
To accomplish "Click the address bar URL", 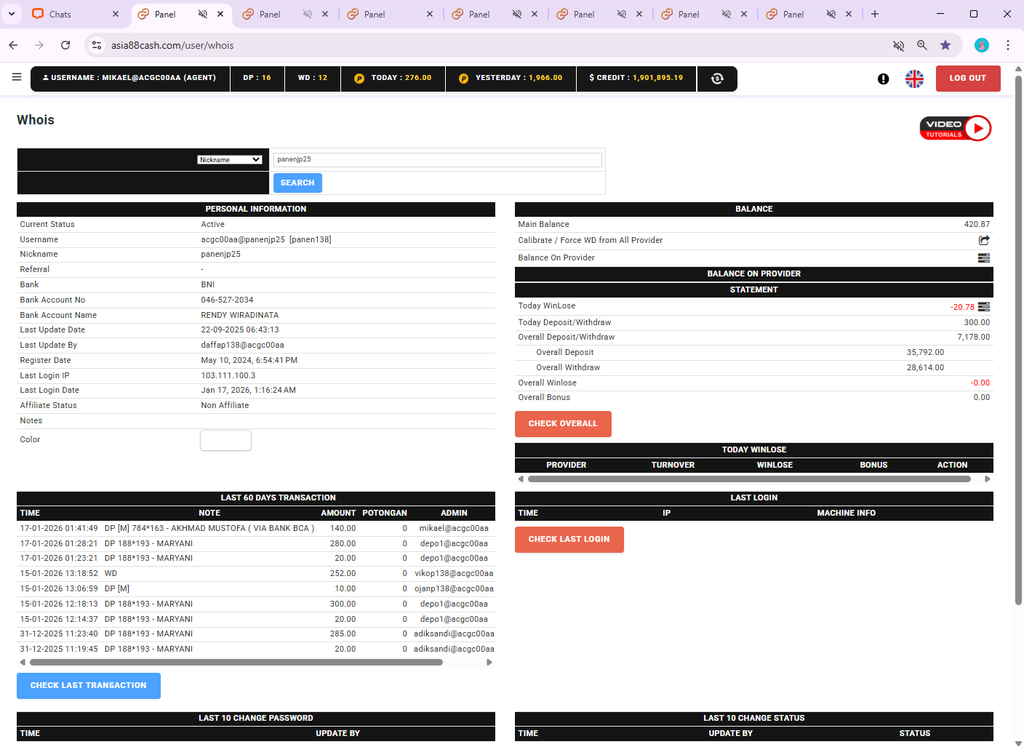I will tap(172, 45).
